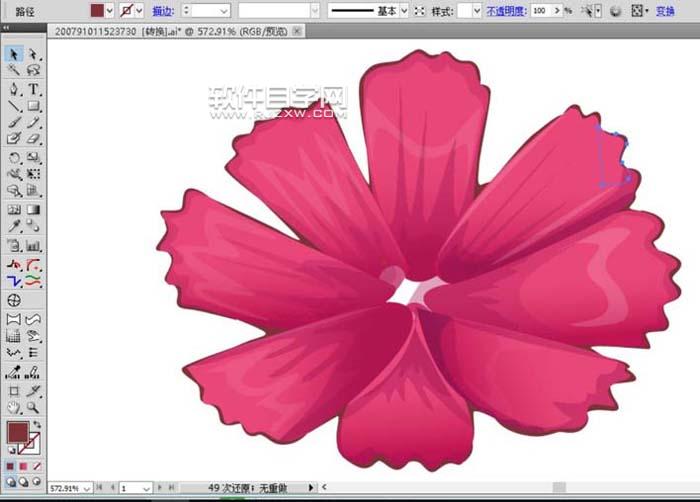700x502 pixels.
Task: Set paint mode to None
Action: tap(38, 465)
